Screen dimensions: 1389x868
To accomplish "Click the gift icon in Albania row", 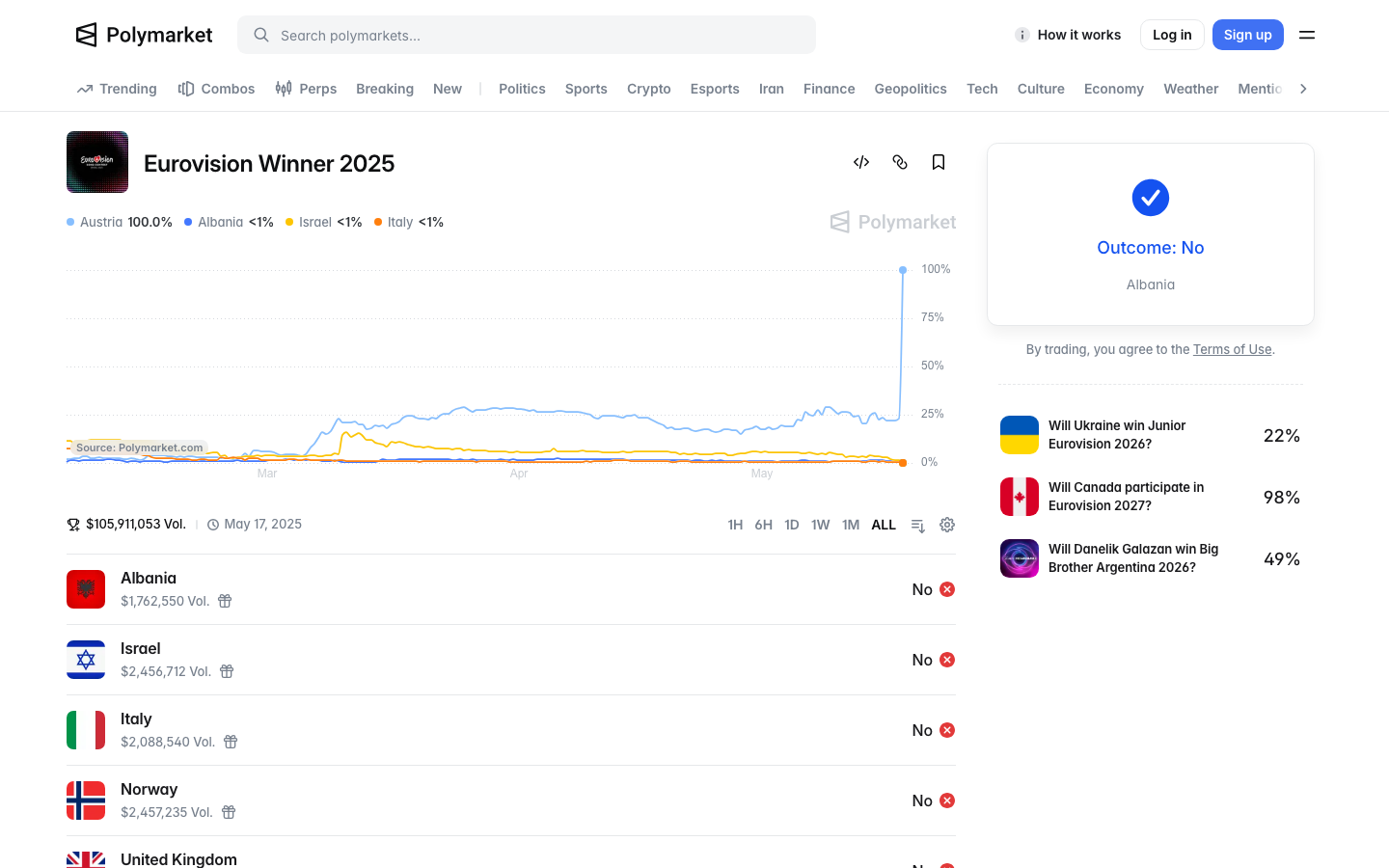I will pyautogui.click(x=225, y=601).
